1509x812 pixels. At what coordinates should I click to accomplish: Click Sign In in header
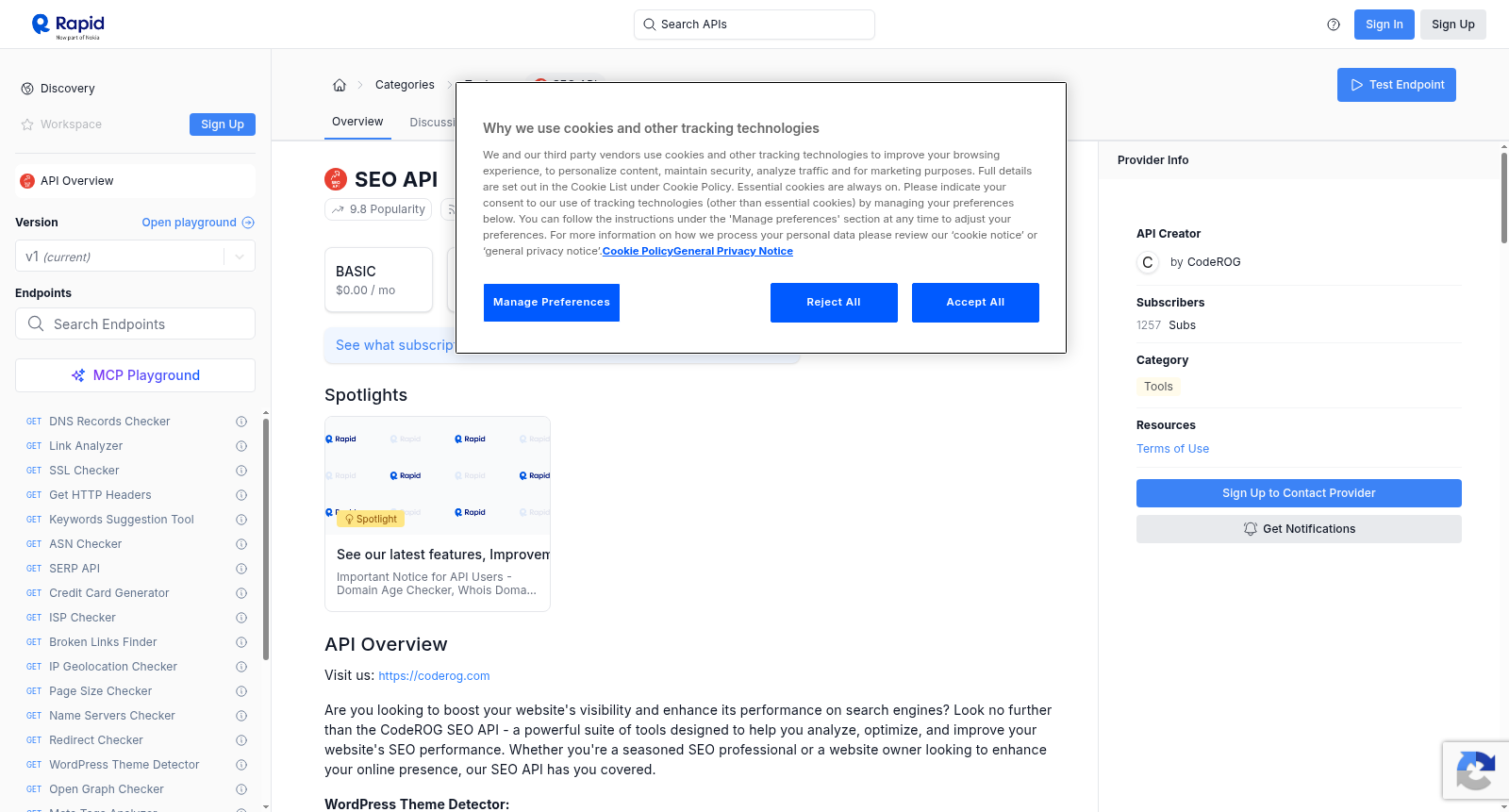[x=1385, y=25]
